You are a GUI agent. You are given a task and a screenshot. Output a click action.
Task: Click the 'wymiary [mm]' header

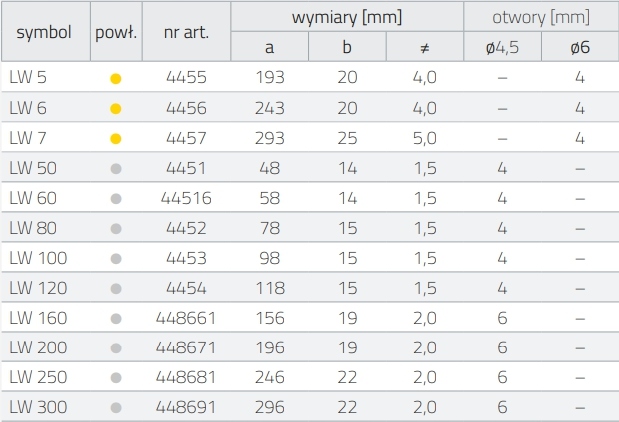click(x=347, y=17)
